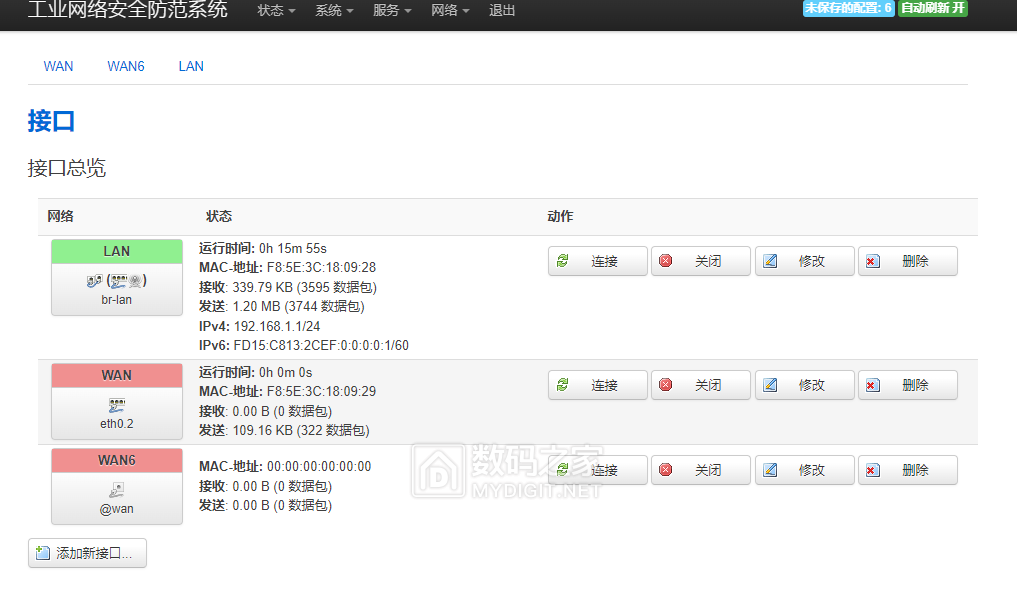Reconnect the LAN interface

point(597,261)
